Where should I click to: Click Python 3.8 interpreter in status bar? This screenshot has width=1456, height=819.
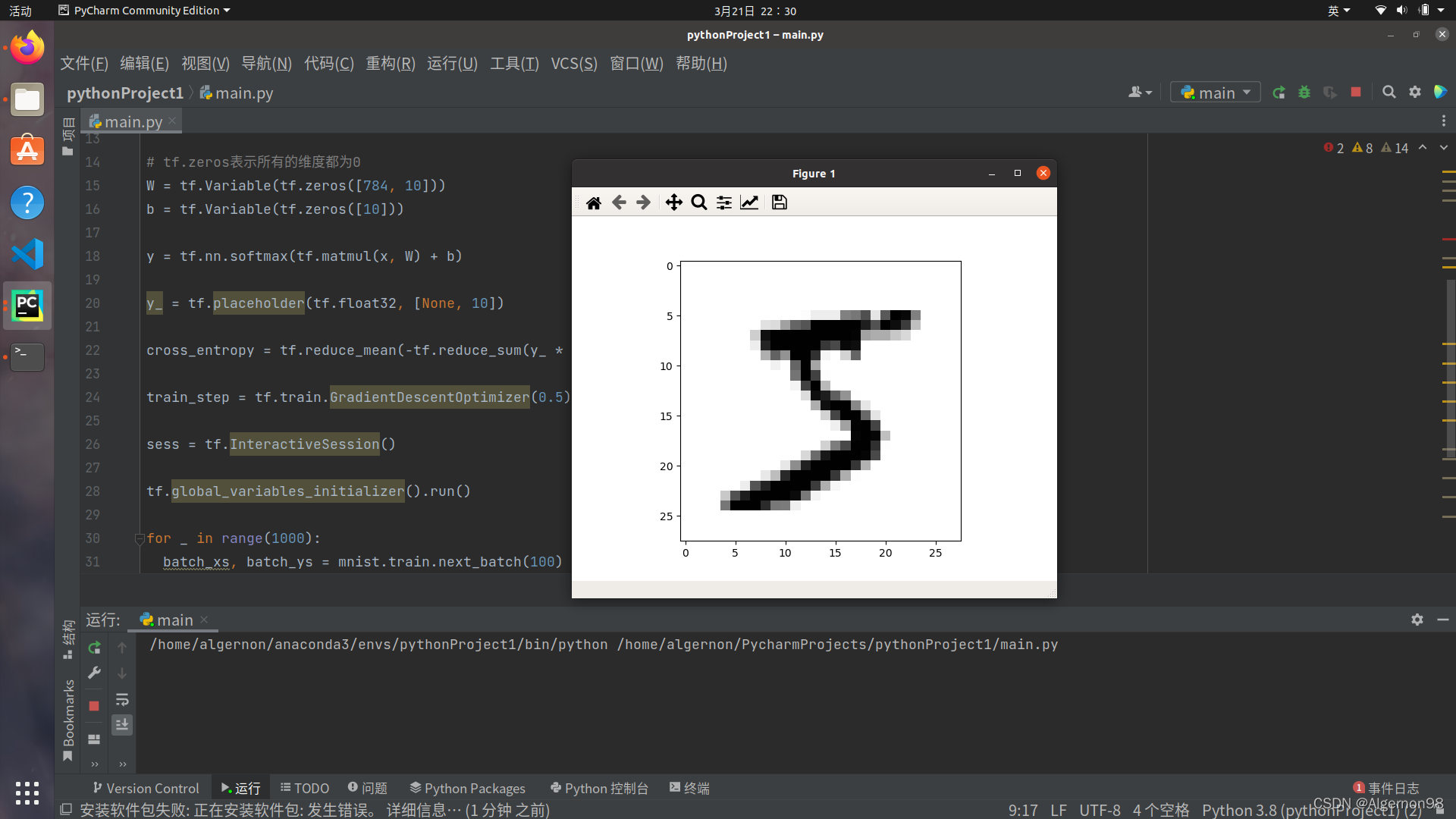click(x=1312, y=810)
